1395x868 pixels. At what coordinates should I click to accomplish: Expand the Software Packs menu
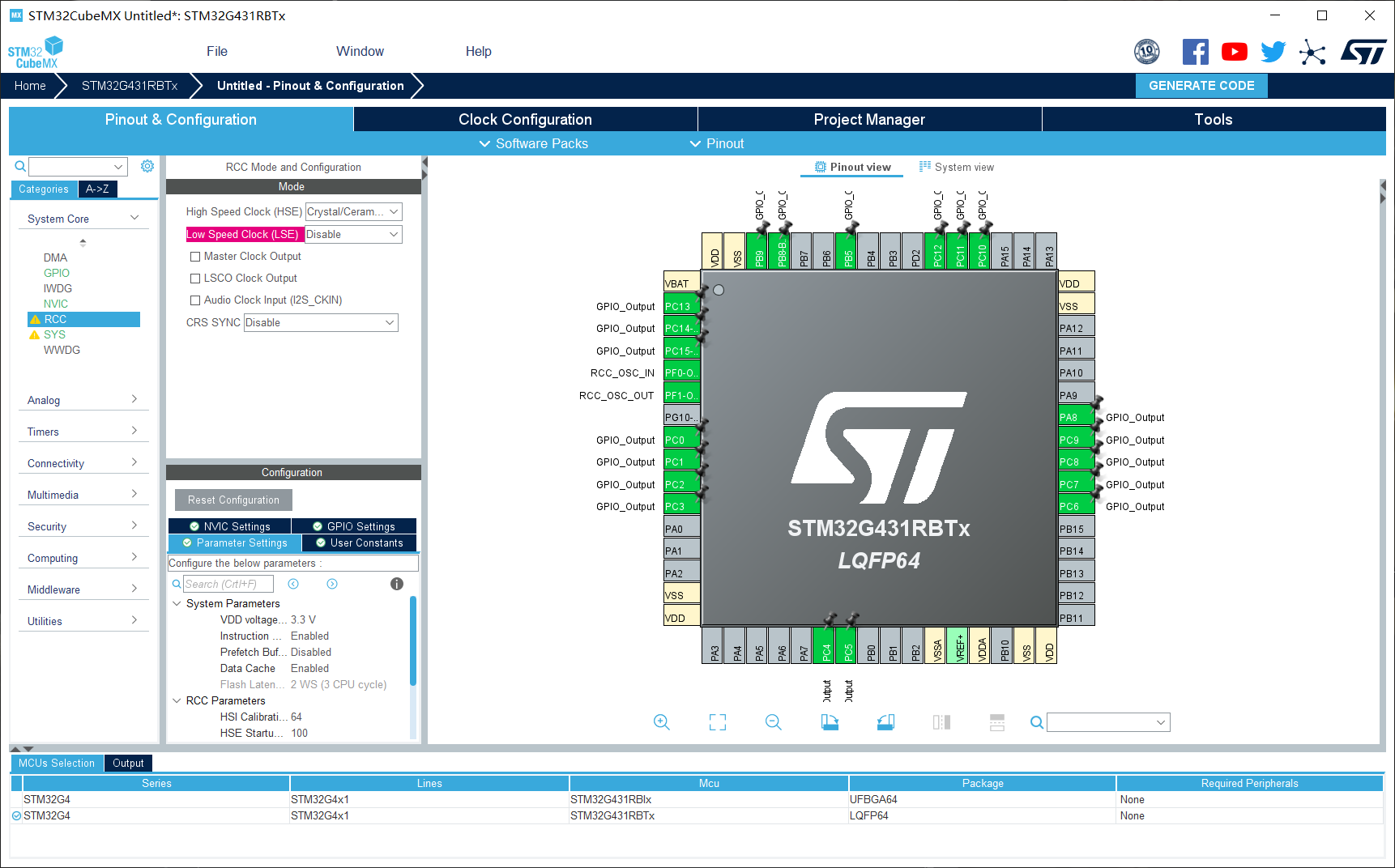(x=534, y=143)
